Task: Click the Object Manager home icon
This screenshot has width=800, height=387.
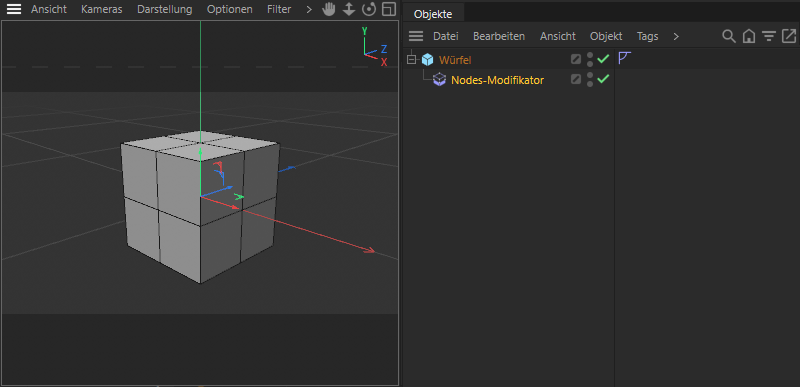Action: [749, 36]
